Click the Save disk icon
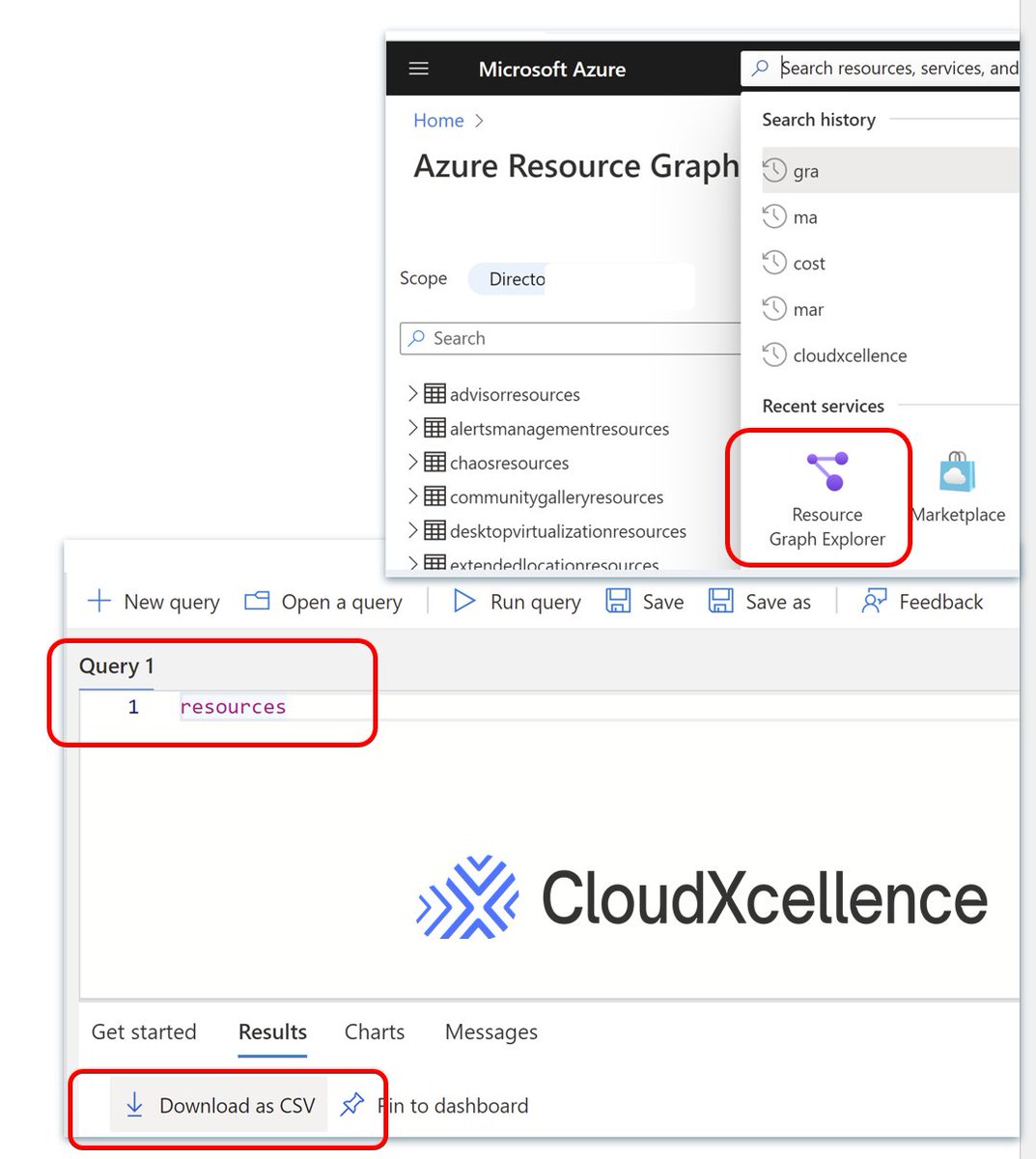The image size is (1036, 1159). [618, 601]
